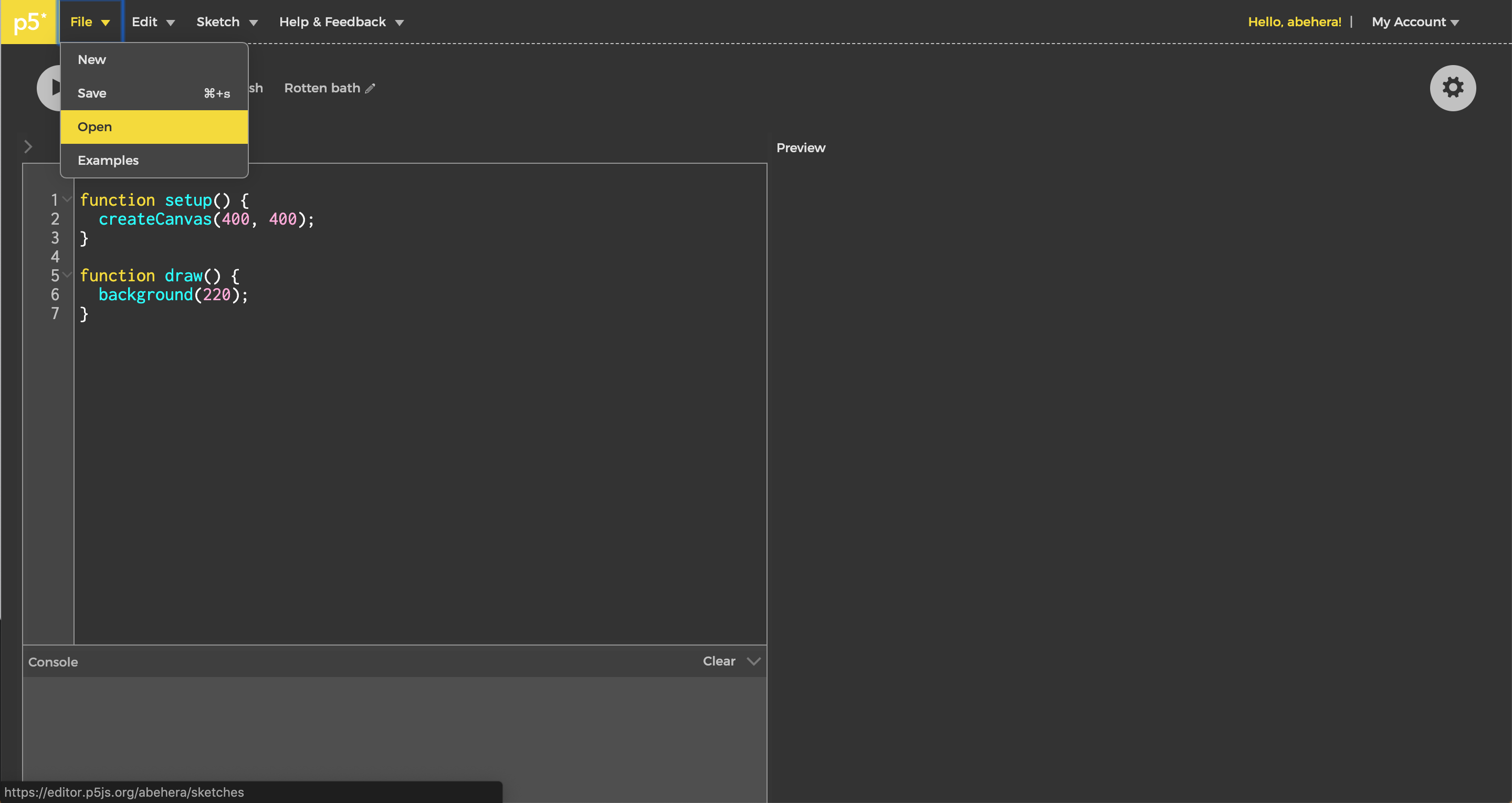Open sketch settings via the gear icon

[1452, 88]
